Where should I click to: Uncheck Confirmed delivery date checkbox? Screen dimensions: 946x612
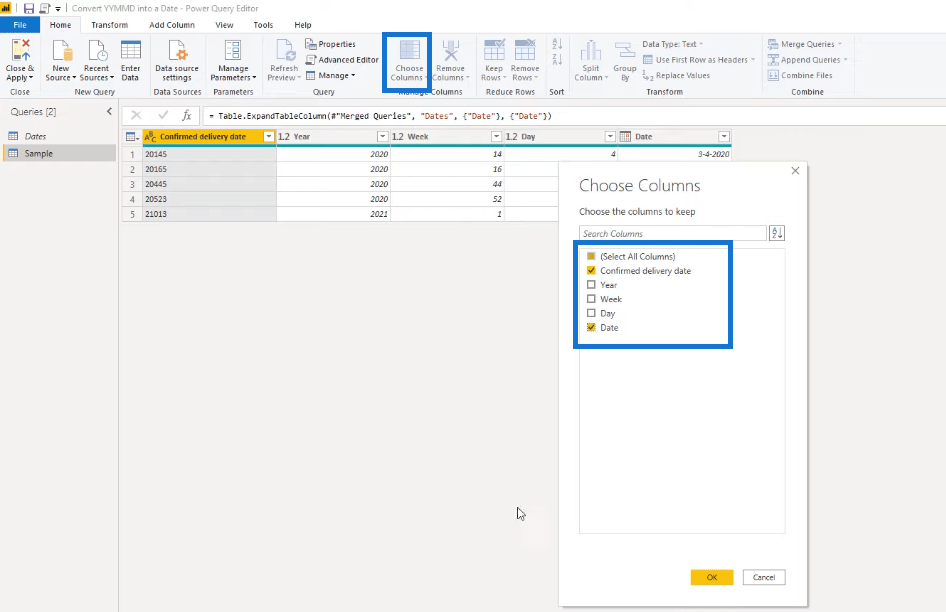coord(591,270)
